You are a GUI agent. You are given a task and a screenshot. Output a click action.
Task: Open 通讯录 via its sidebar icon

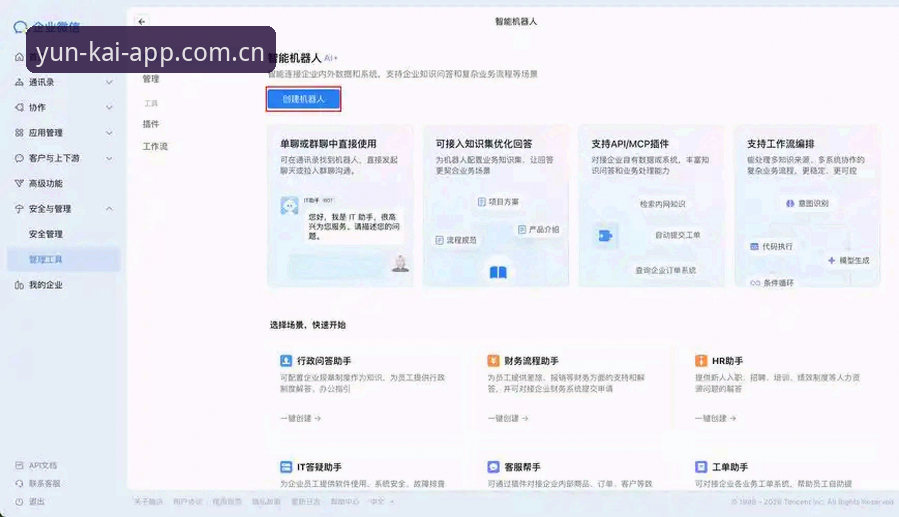[19, 82]
